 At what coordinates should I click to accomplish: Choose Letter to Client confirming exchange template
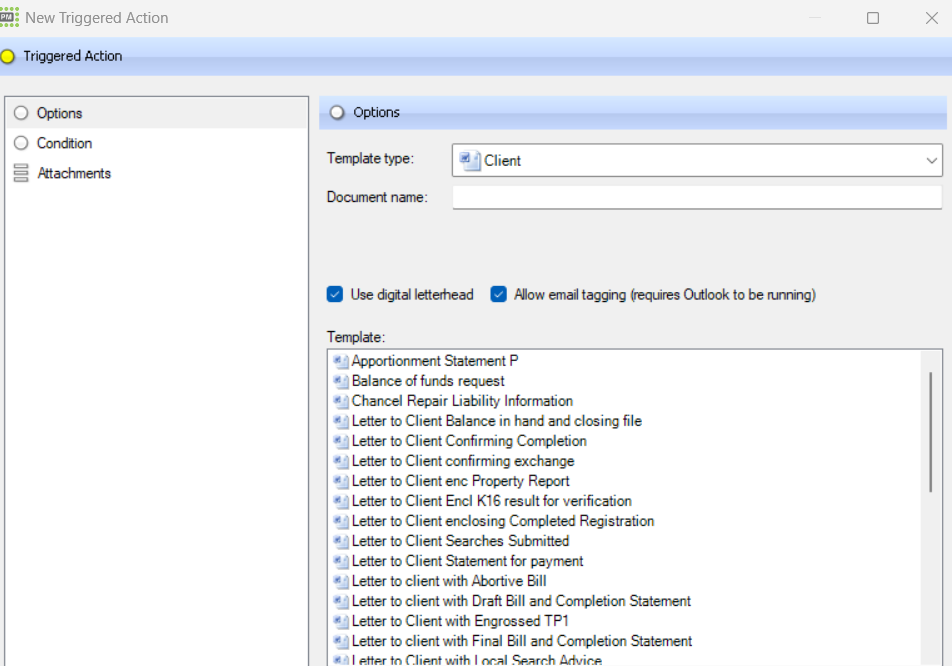[x=462, y=461]
